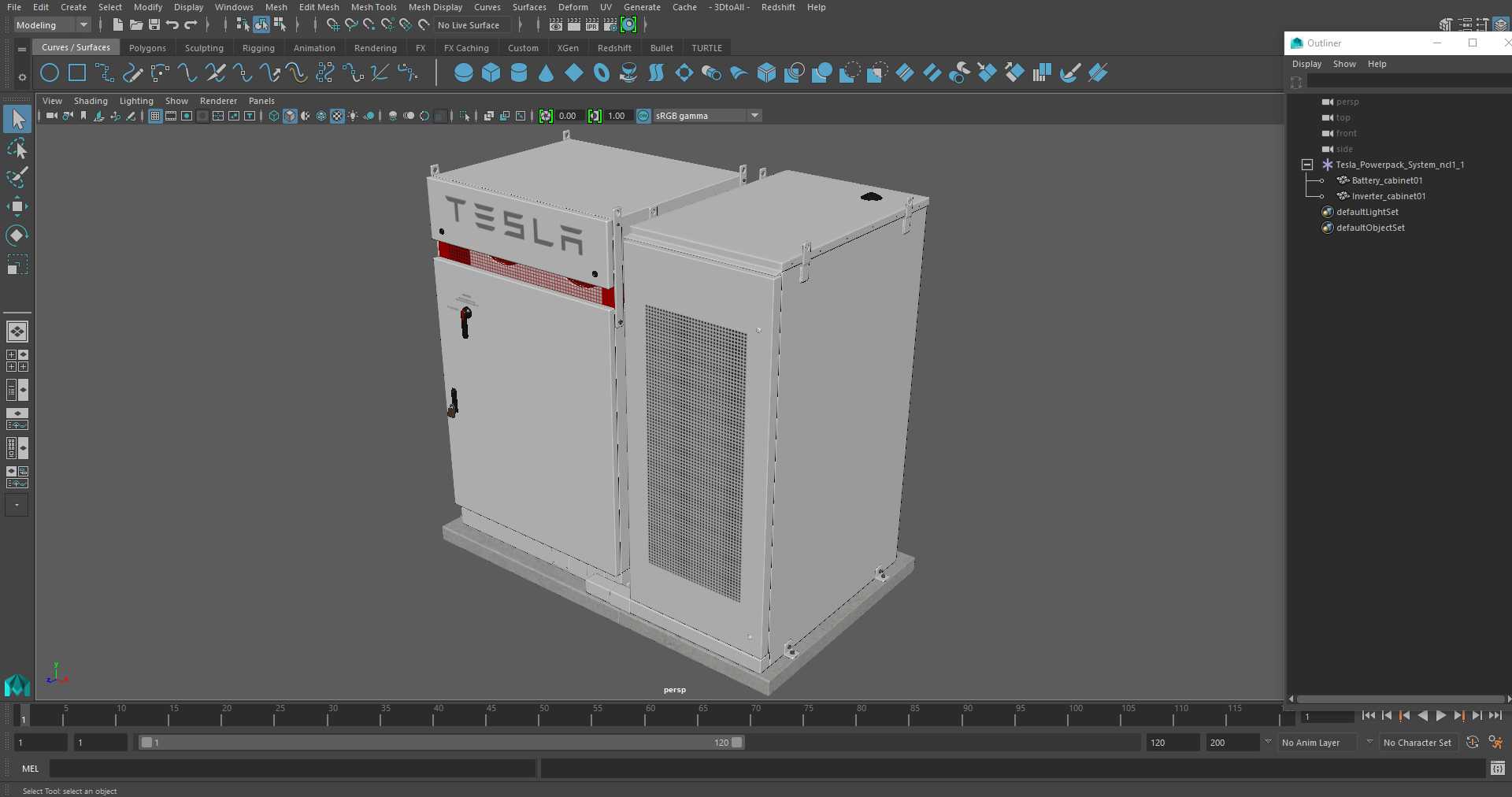The height and width of the screenshot is (797, 1512).
Task: Switch to the Rigging shelf tab
Action: pos(258,48)
